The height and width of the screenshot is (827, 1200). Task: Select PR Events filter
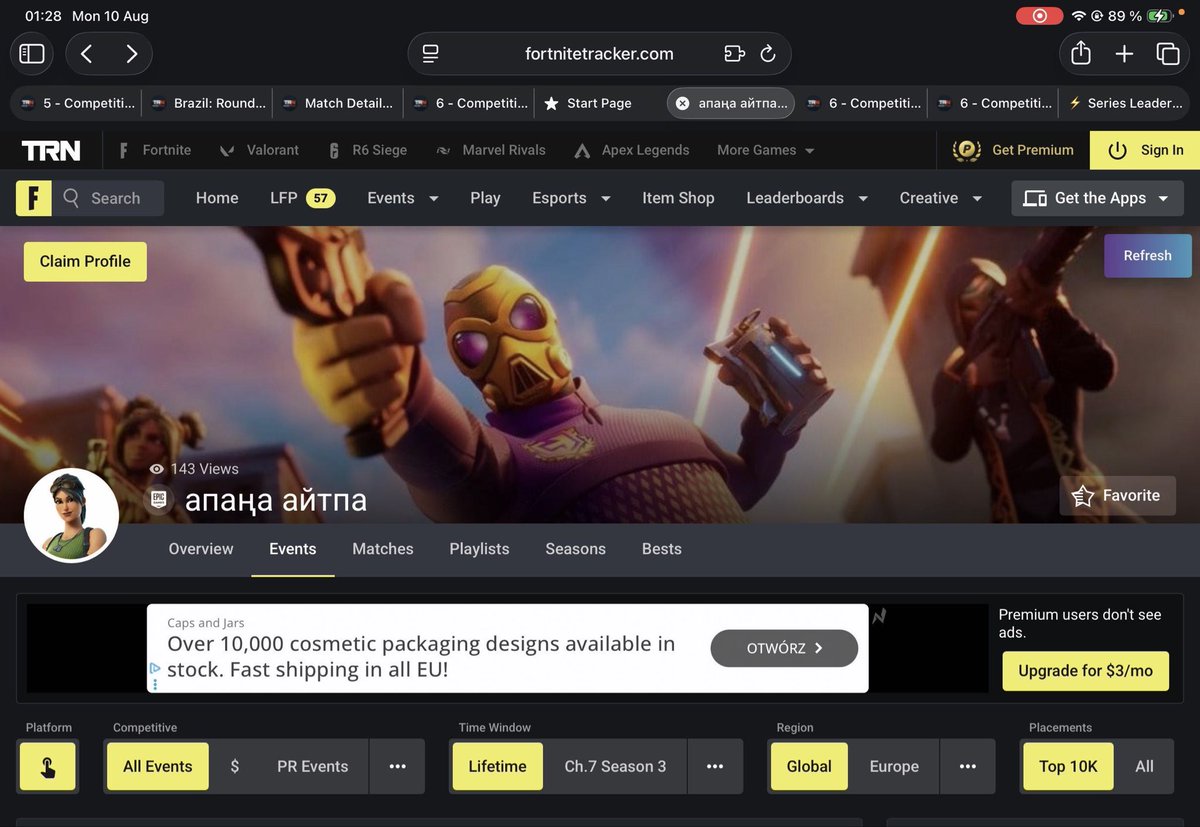tap(312, 767)
